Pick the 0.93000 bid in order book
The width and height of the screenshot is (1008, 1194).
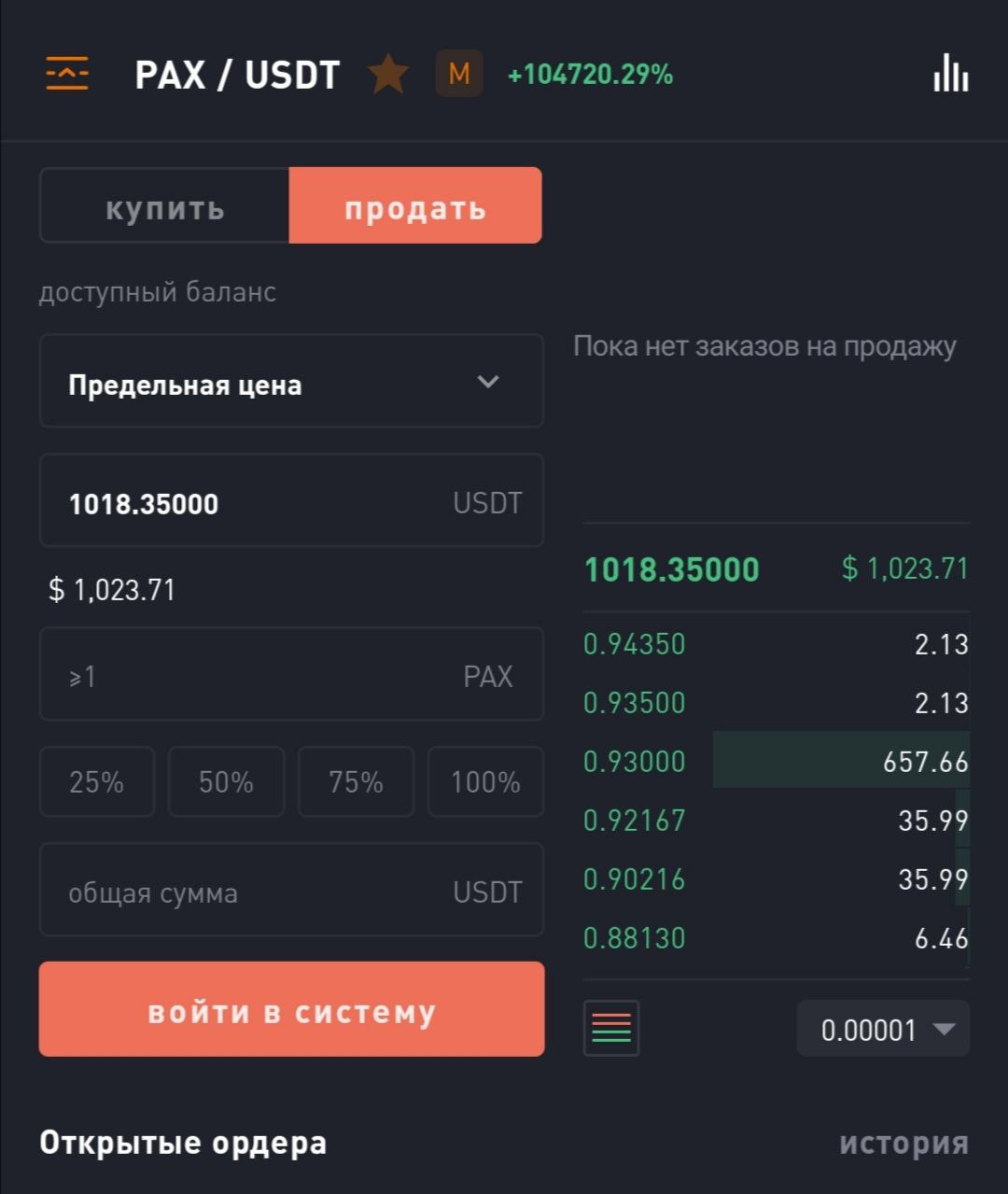click(777, 761)
